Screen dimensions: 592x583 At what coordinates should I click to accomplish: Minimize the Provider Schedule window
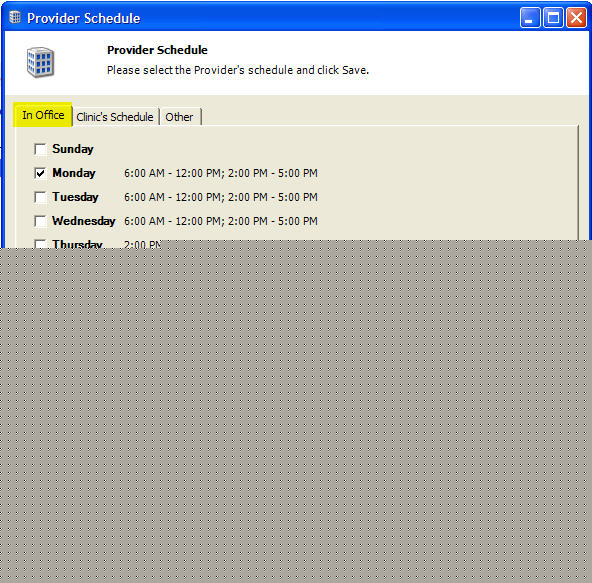[530, 17]
